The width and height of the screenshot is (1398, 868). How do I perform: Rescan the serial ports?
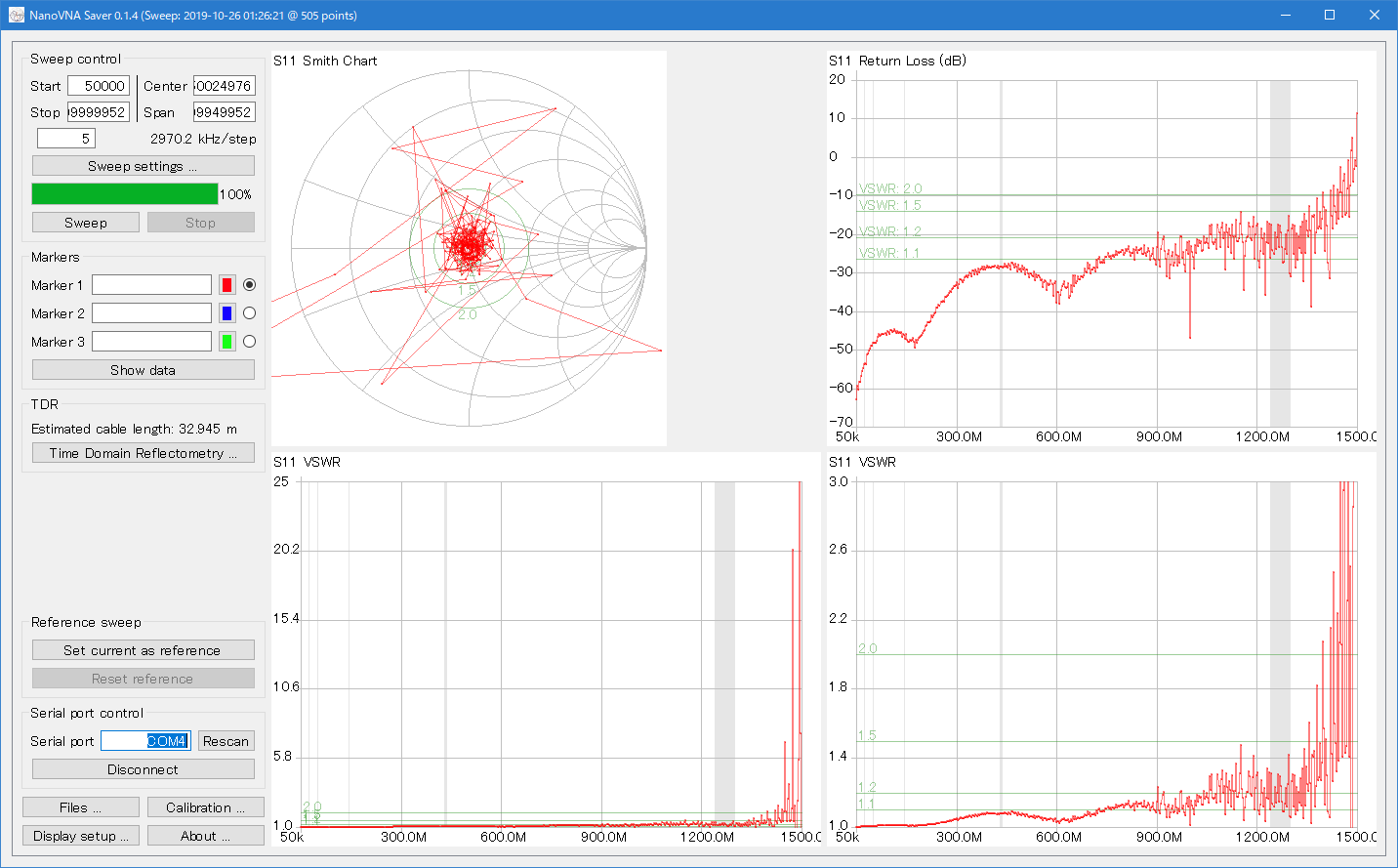pyautogui.click(x=226, y=741)
